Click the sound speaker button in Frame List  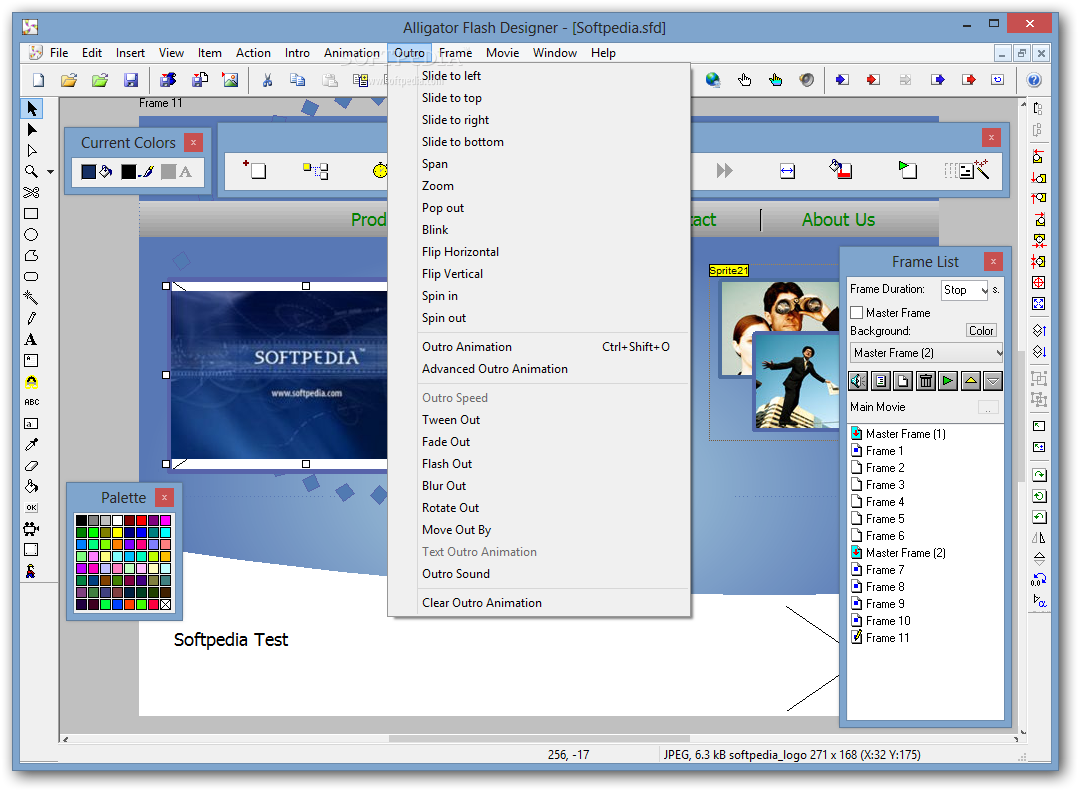pyautogui.click(x=858, y=381)
